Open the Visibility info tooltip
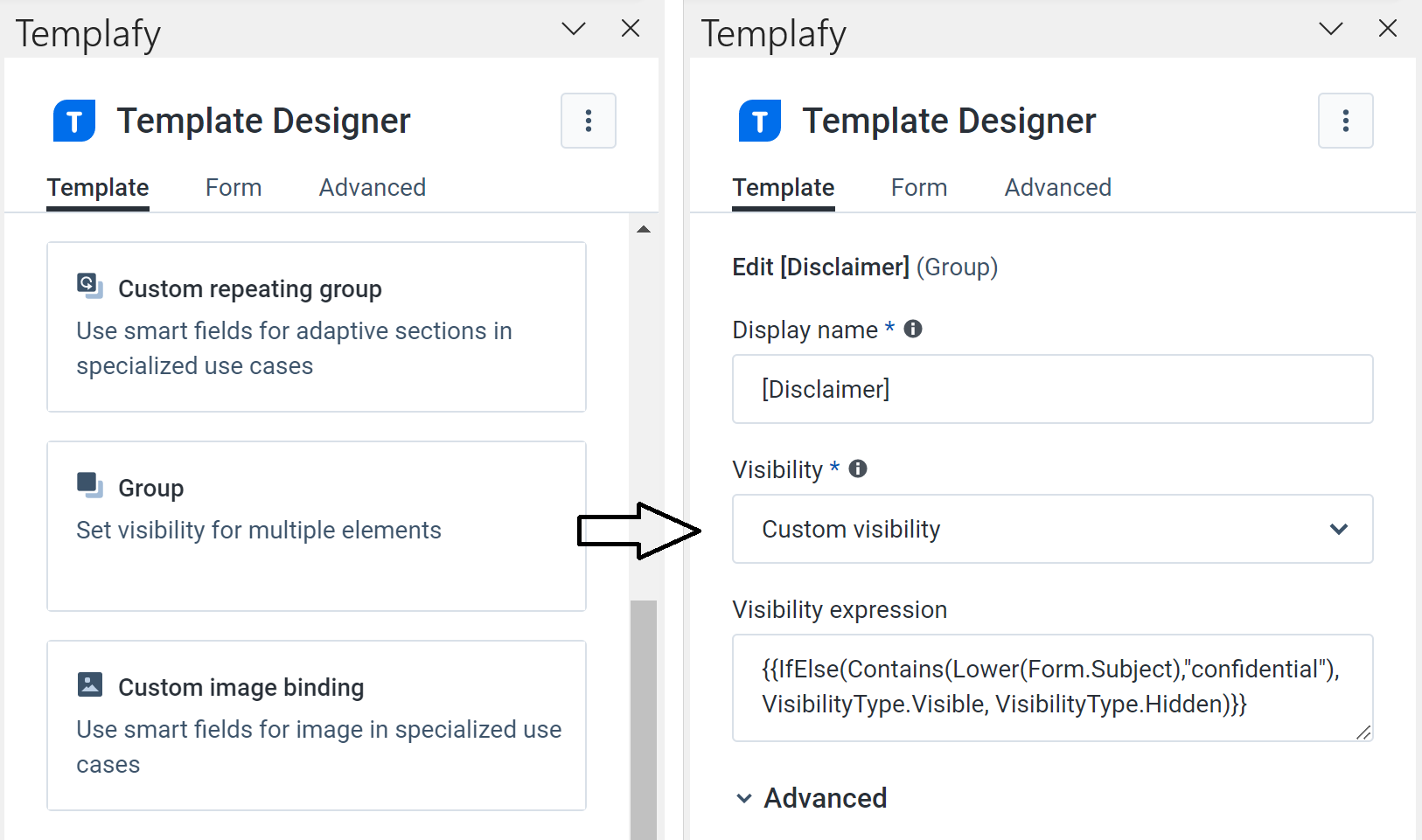 point(858,469)
